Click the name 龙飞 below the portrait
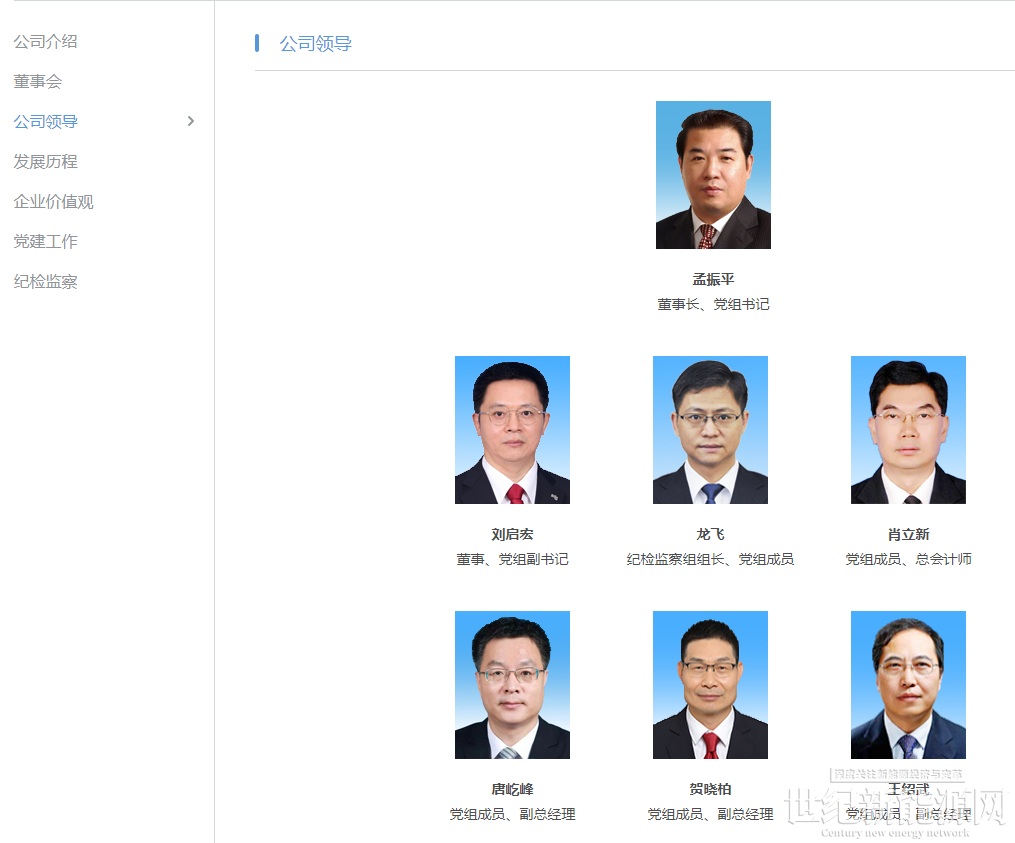 tap(710, 534)
